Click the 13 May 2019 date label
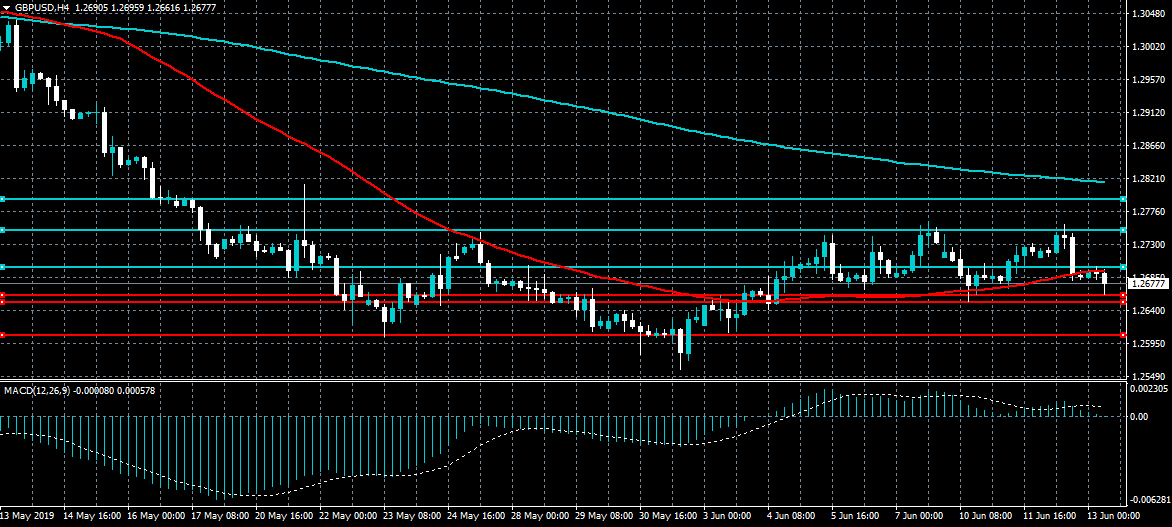This screenshot has height=527, width=1172. pos(25,516)
